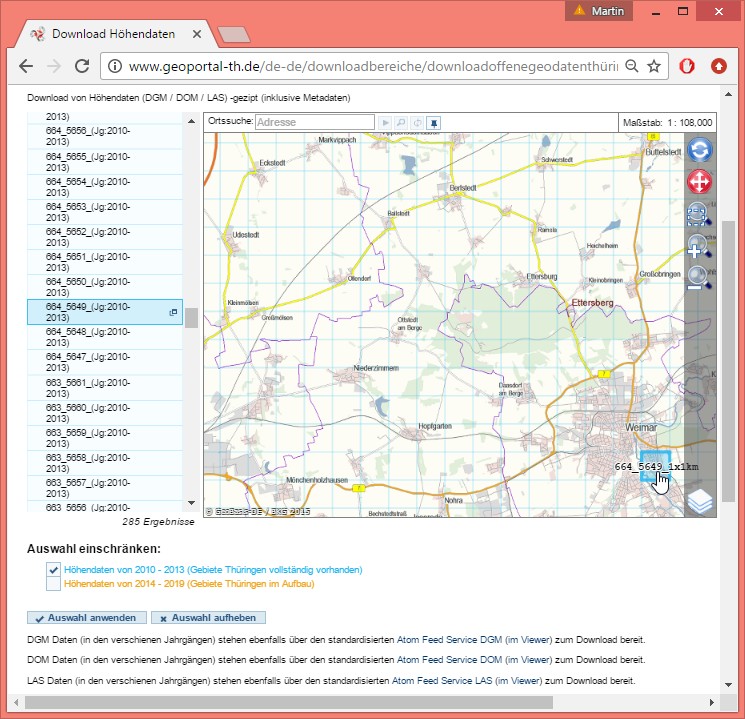The image size is (745, 719).
Task: Open popup icon on tile 664_5649 row
Action: [x=173, y=313]
